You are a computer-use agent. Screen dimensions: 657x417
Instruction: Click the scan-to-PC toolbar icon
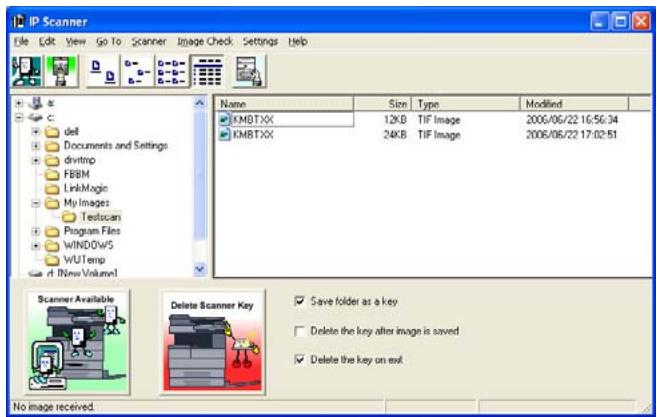click(x=26, y=71)
